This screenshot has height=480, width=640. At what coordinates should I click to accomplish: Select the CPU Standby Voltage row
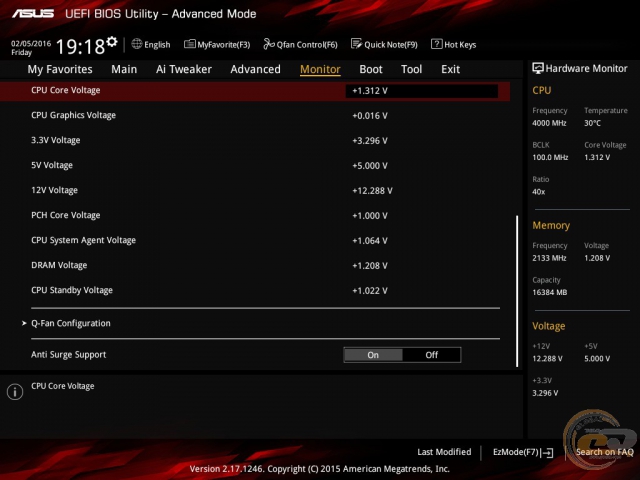pyautogui.click(x=255, y=290)
